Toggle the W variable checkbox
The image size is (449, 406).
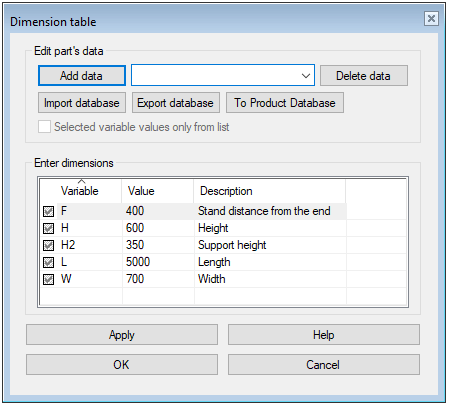tap(48, 279)
